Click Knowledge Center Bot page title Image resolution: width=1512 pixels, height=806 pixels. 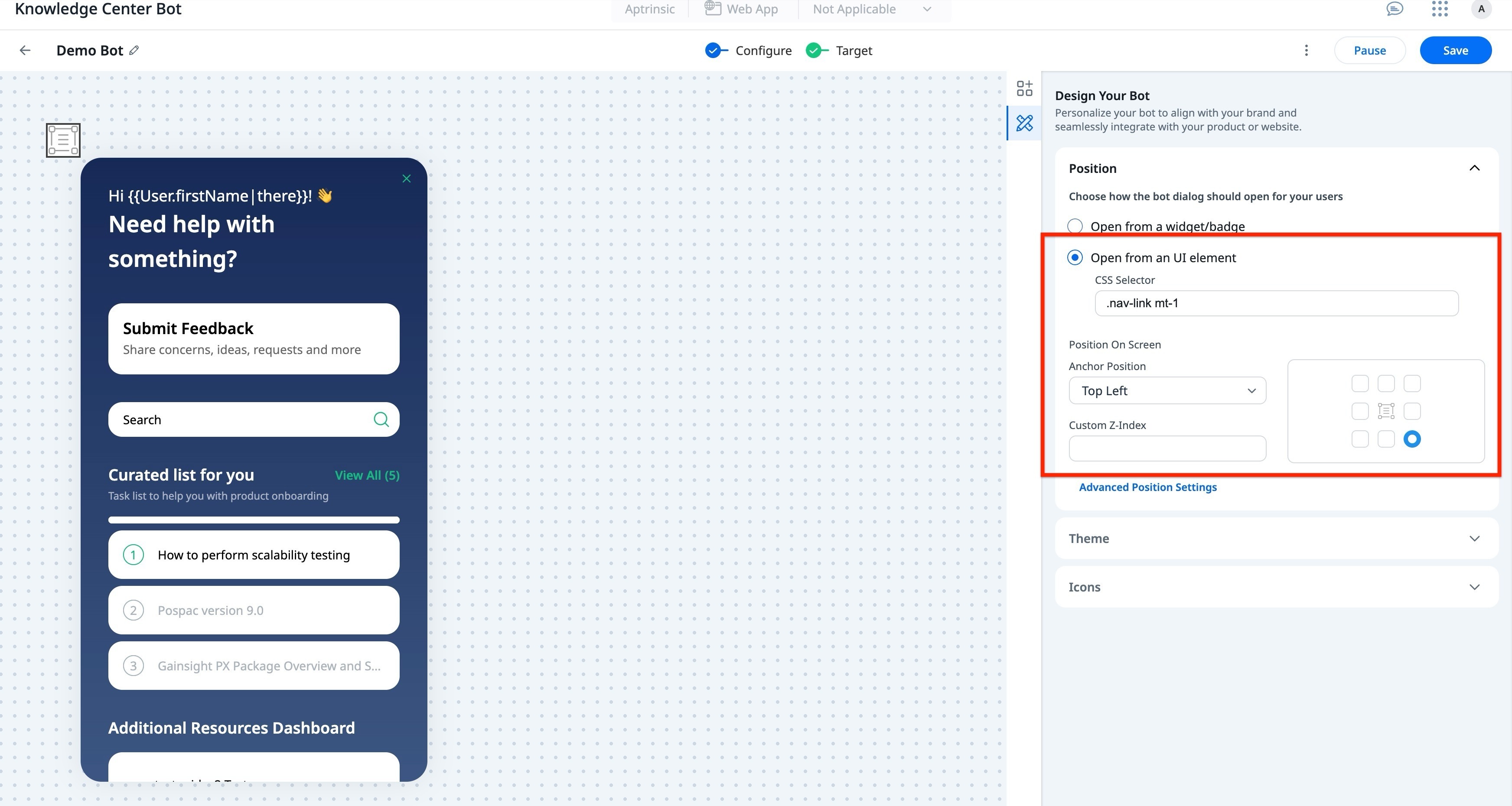point(98,9)
